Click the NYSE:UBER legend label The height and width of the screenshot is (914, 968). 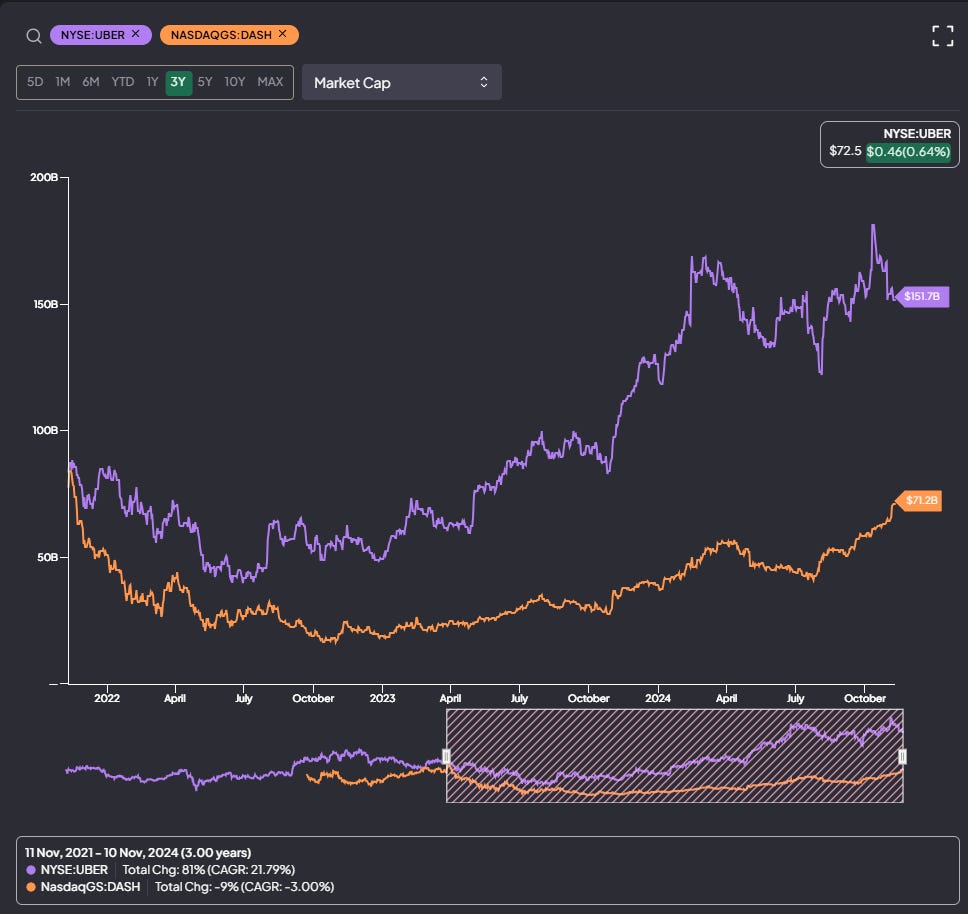click(74, 870)
